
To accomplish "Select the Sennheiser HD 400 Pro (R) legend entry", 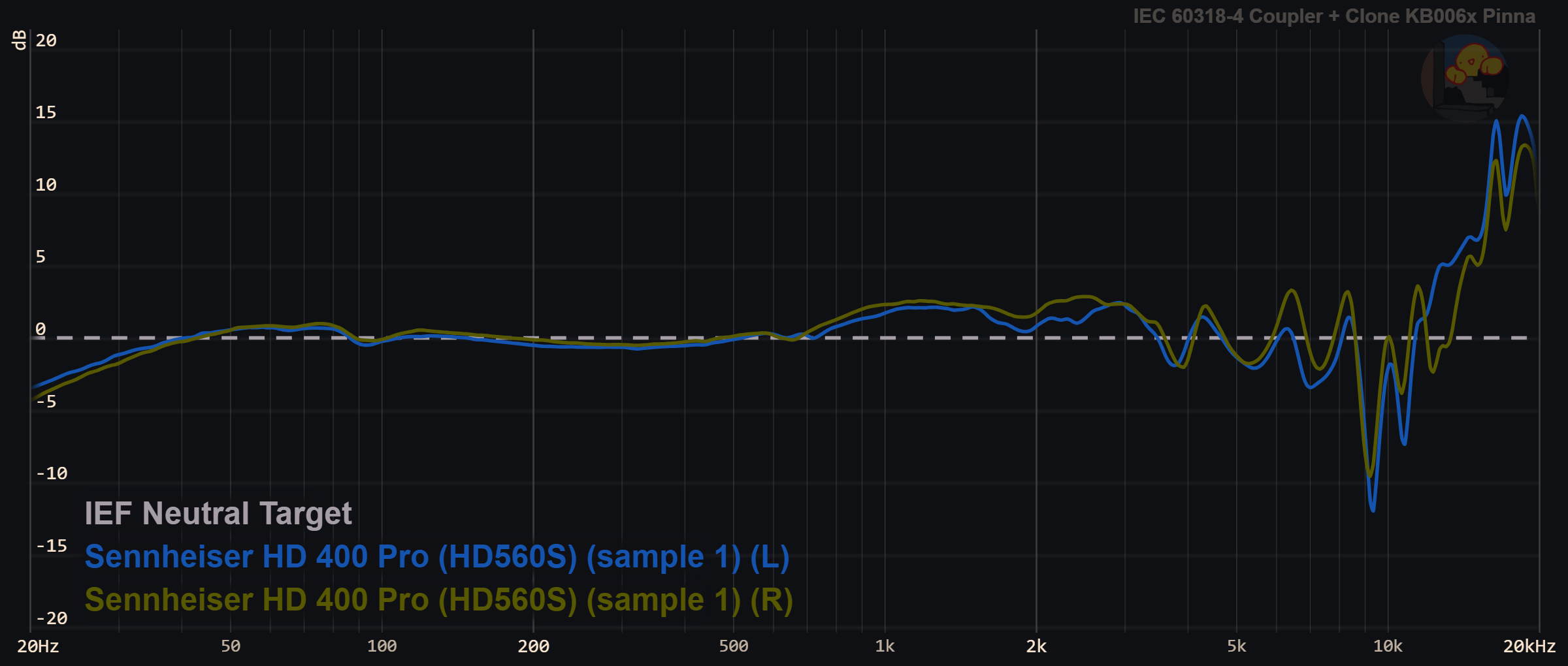I will (x=439, y=600).
